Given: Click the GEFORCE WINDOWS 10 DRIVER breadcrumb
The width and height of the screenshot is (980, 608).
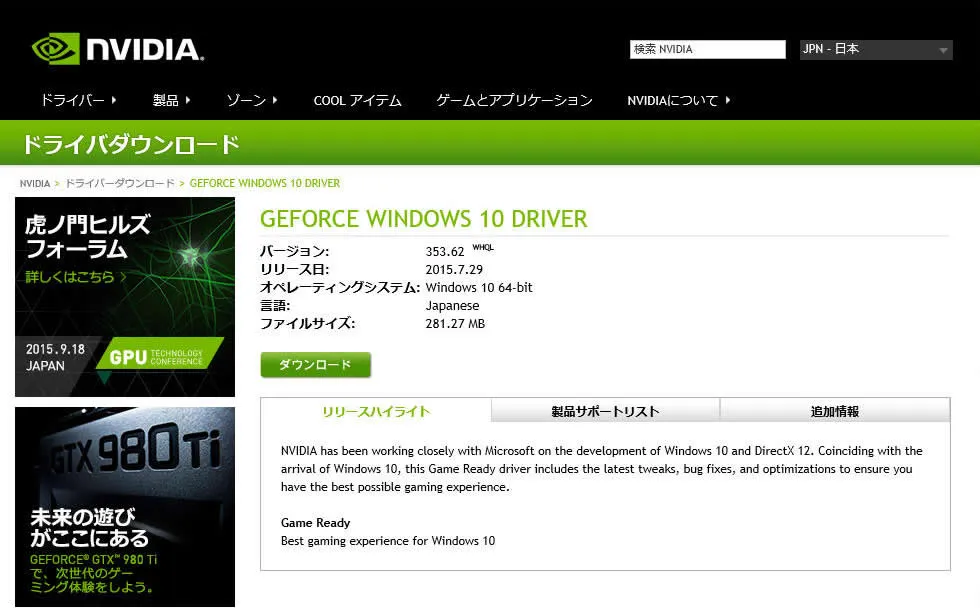Looking at the screenshot, I should pos(264,183).
